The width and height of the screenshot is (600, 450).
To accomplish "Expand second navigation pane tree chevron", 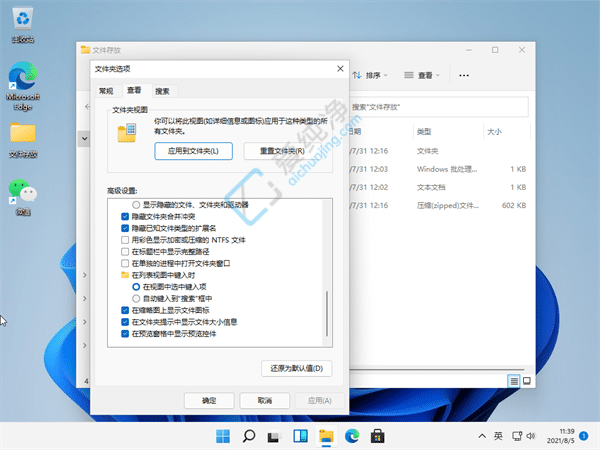I will pyautogui.click(x=85, y=298).
